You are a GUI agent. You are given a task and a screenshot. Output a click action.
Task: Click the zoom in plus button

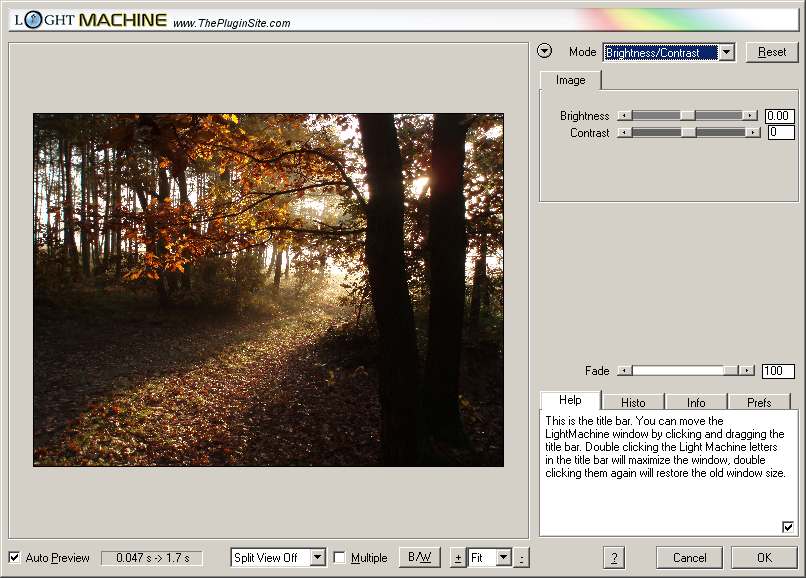pyautogui.click(x=457, y=558)
